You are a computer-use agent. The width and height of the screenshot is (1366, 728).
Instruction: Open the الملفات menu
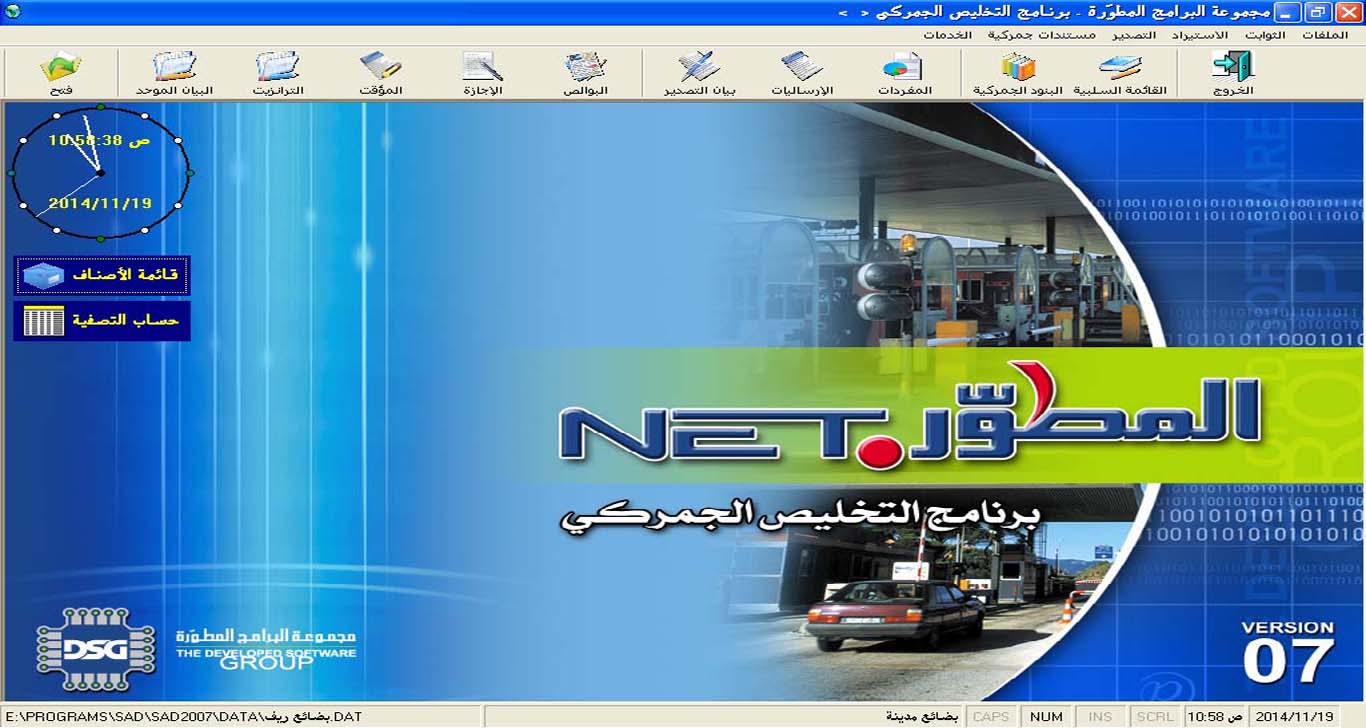coord(1325,35)
